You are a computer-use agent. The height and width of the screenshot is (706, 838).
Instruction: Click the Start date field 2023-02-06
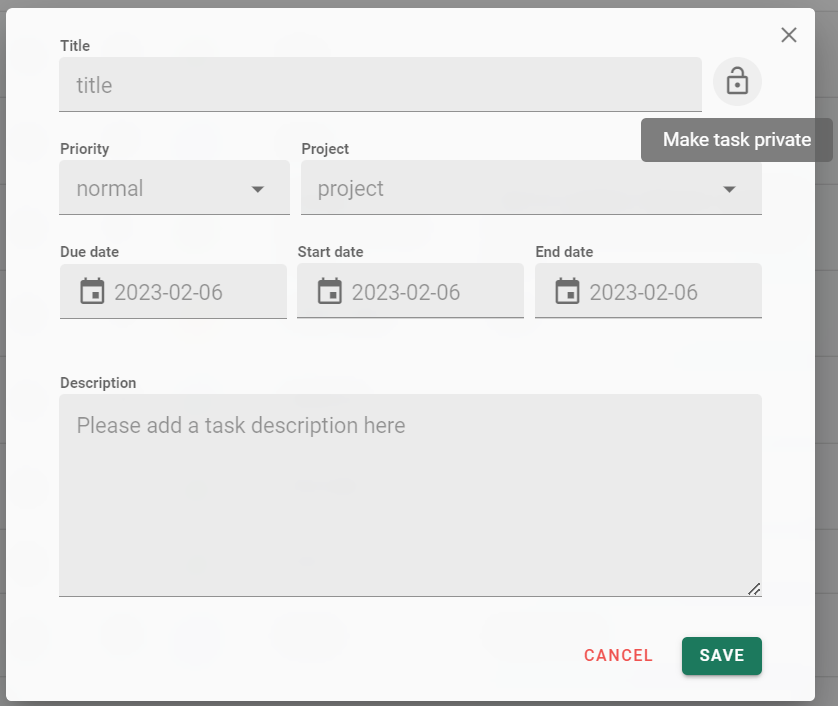click(410, 291)
